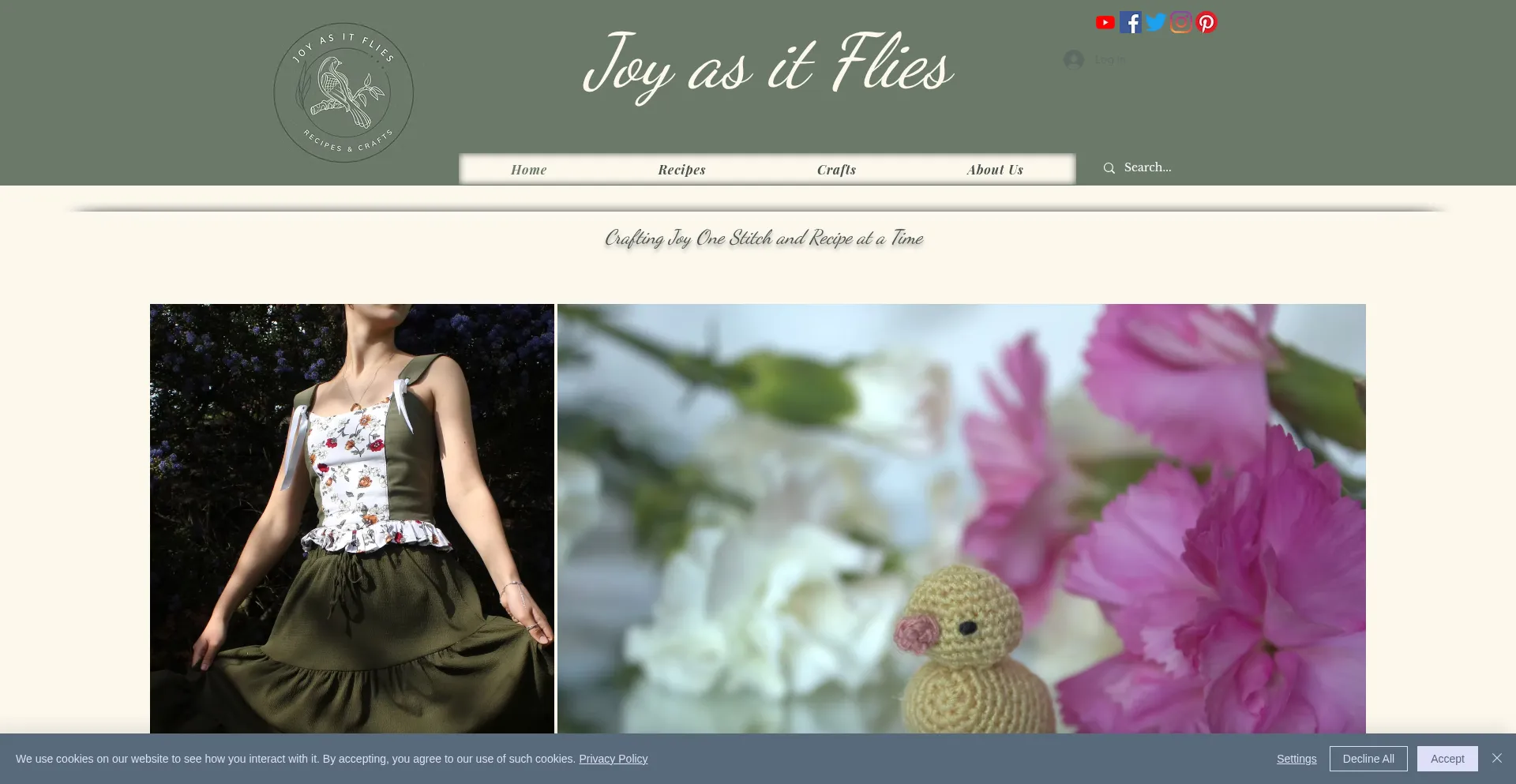Accept the cookie notice

(x=1447, y=758)
